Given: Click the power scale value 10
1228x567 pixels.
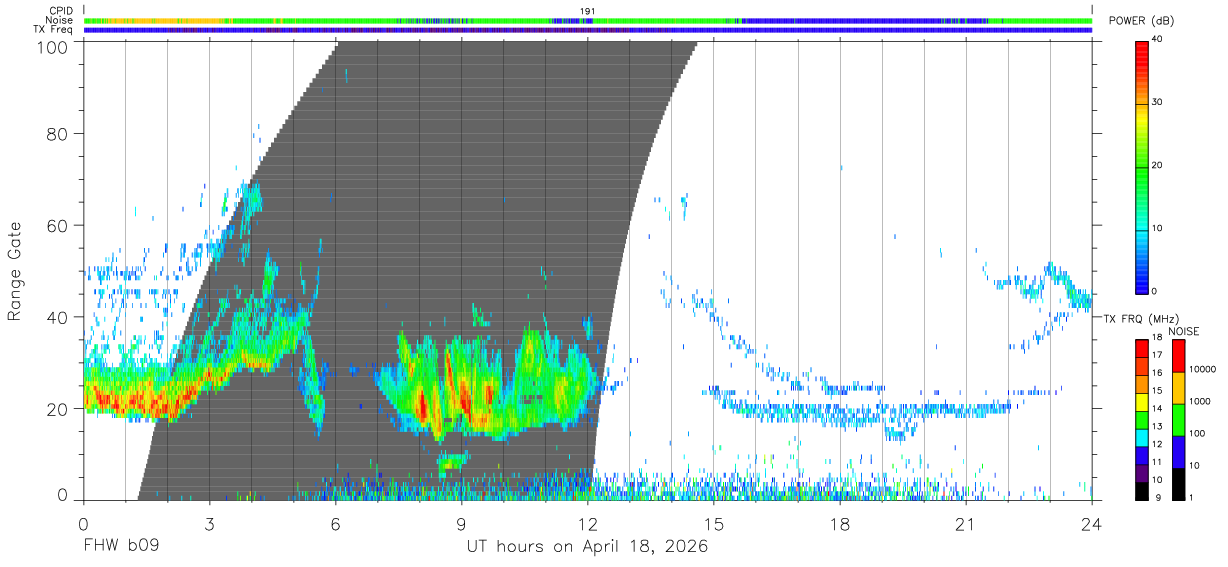Looking at the screenshot, I should pyautogui.click(x=1158, y=228).
